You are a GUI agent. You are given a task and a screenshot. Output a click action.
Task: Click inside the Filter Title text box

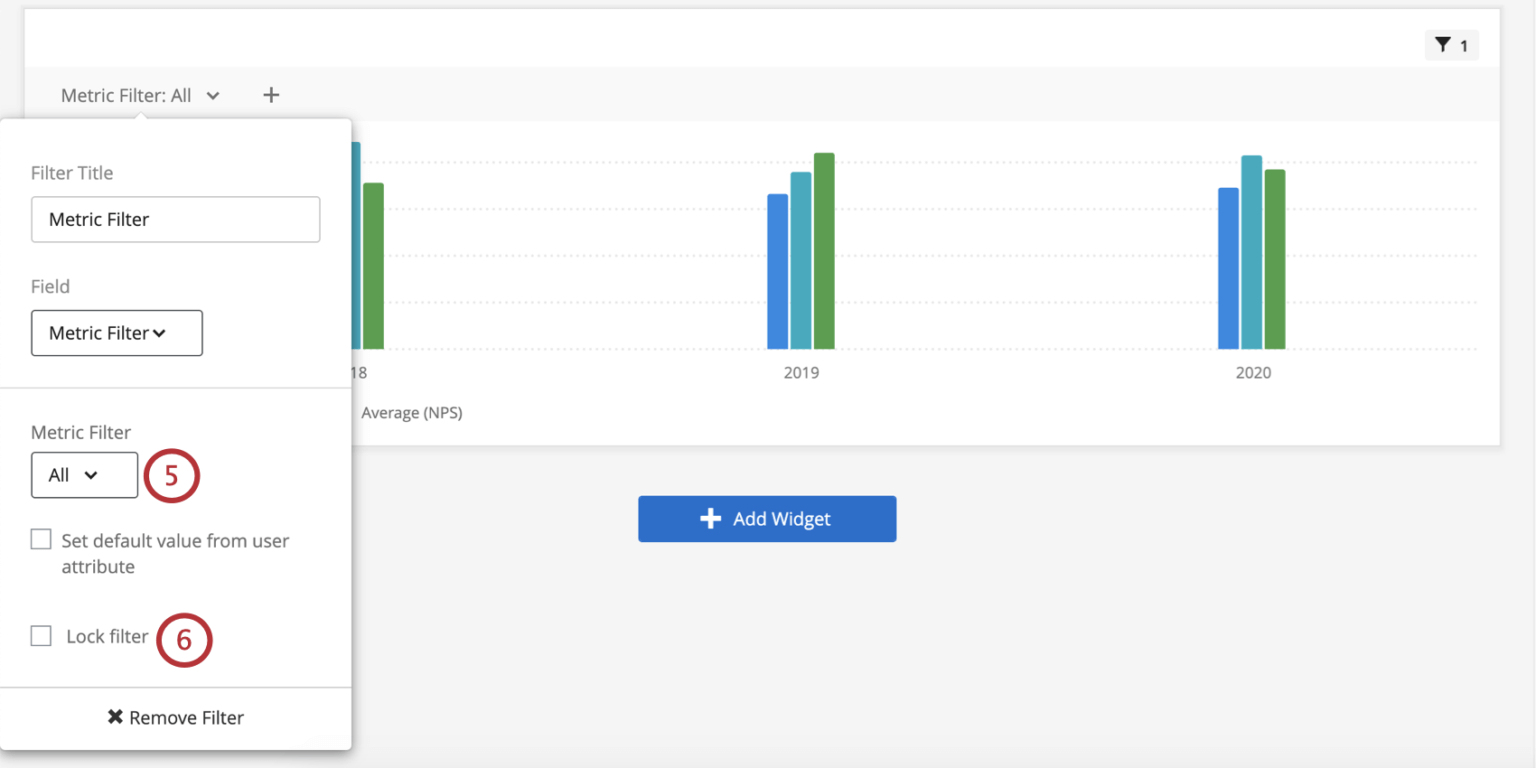click(x=175, y=219)
